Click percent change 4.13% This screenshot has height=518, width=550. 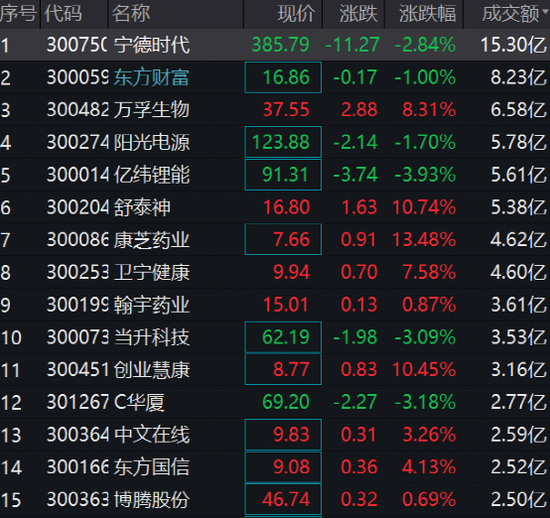(429, 467)
